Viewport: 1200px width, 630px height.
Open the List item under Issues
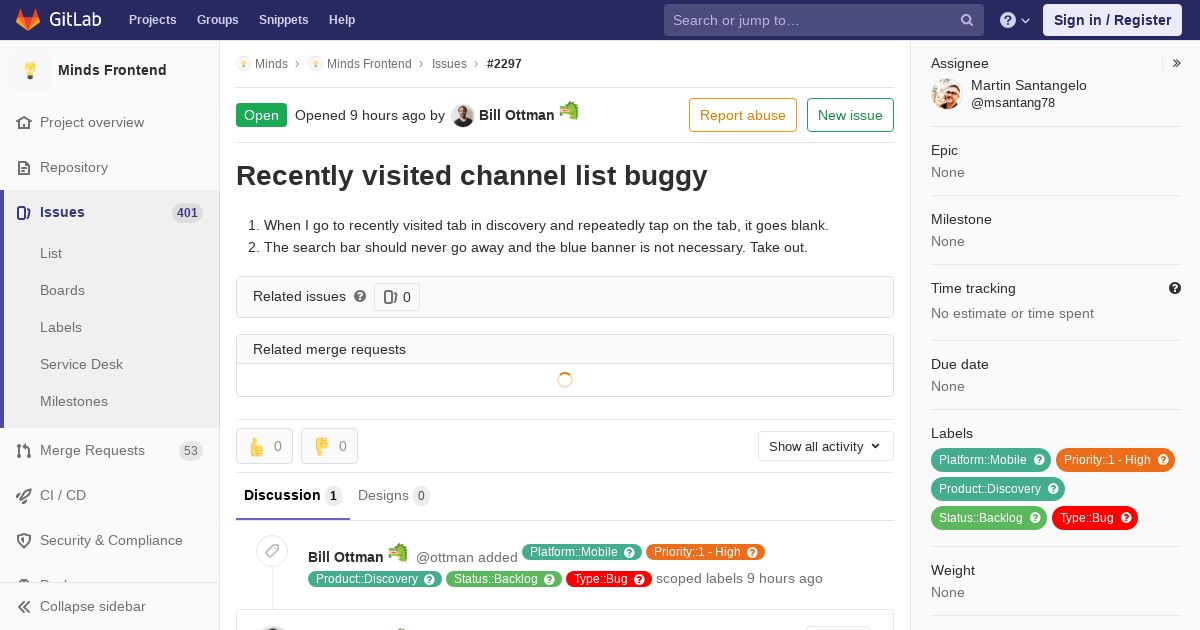click(x=51, y=254)
